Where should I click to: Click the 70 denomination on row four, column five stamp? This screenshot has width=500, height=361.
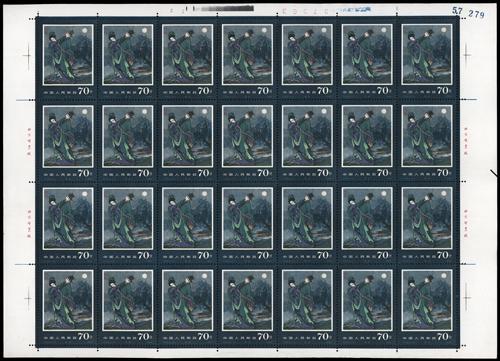[x=323, y=337]
